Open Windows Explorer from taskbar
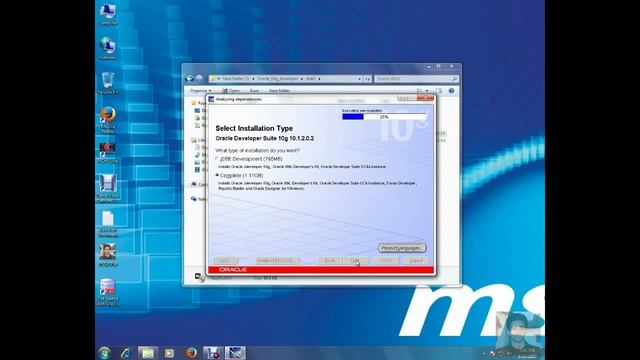 [148, 353]
